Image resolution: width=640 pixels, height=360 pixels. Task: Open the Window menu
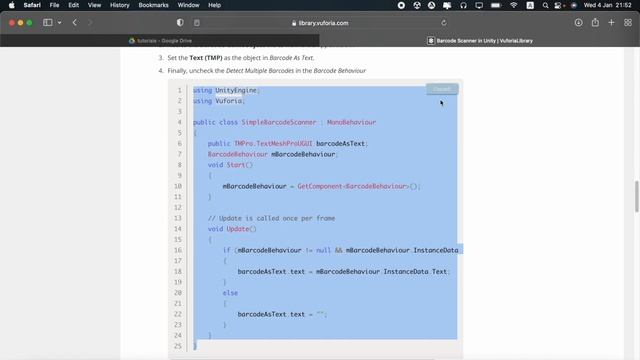188,5
